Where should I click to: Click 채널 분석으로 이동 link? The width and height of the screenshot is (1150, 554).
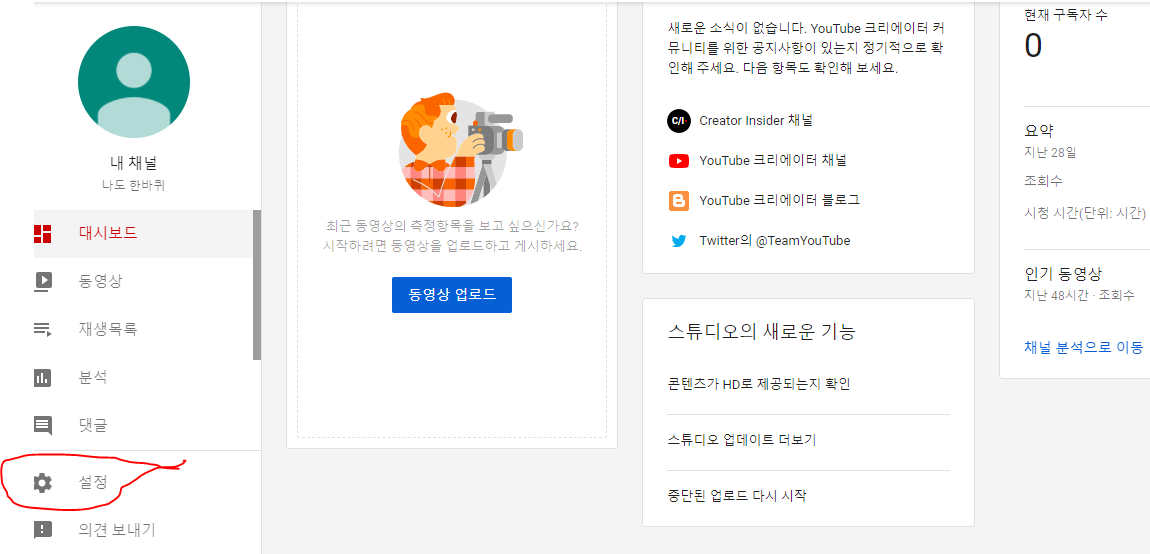click(x=1083, y=347)
